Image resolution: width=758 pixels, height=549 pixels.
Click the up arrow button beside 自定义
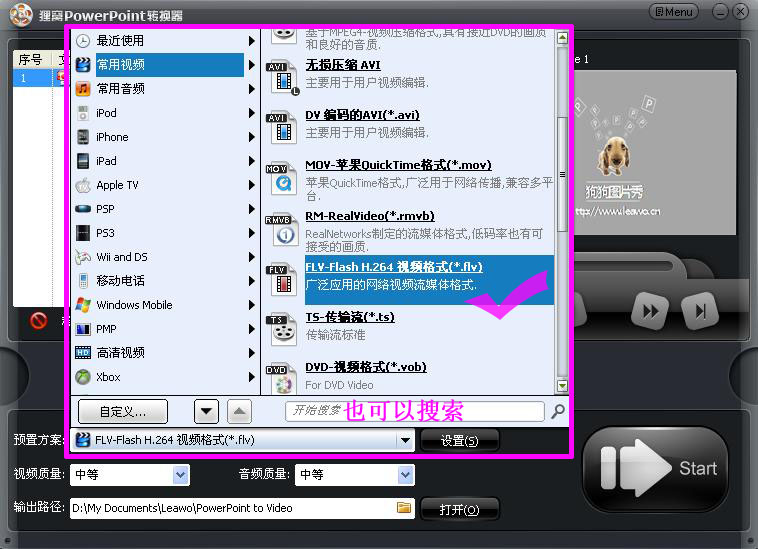tap(239, 412)
